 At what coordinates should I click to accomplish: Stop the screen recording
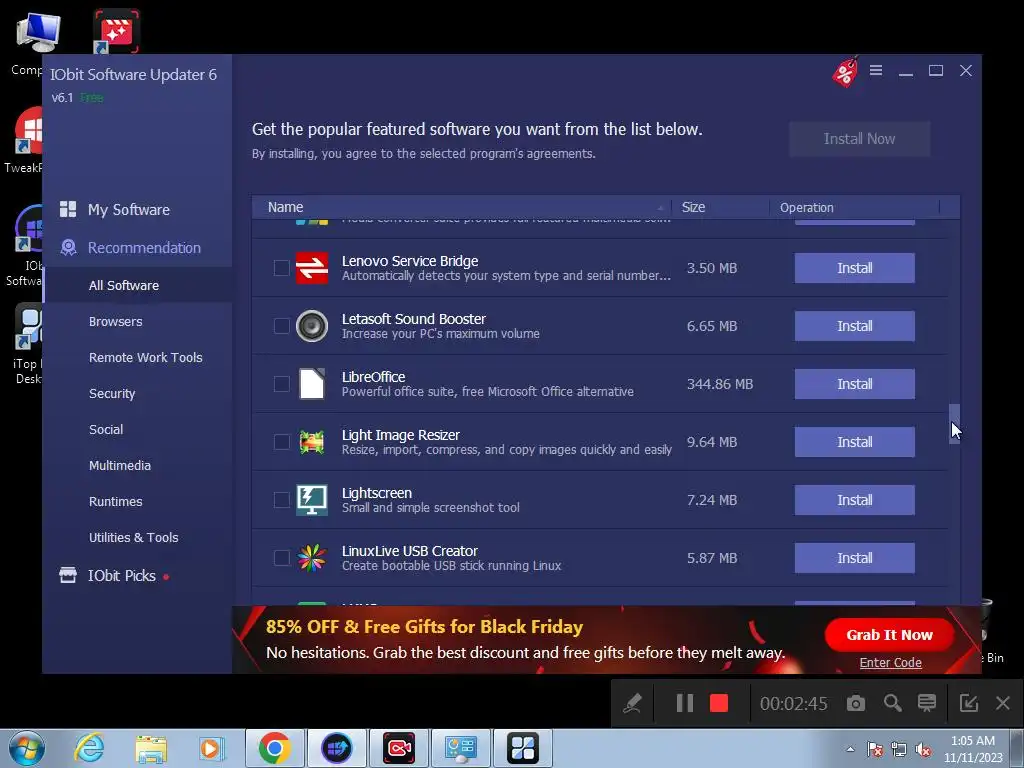pyautogui.click(x=719, y=703)
